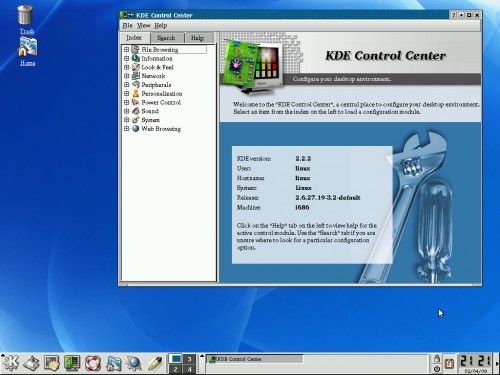
Task: Expand the Sound tree node
Action: 127,111
